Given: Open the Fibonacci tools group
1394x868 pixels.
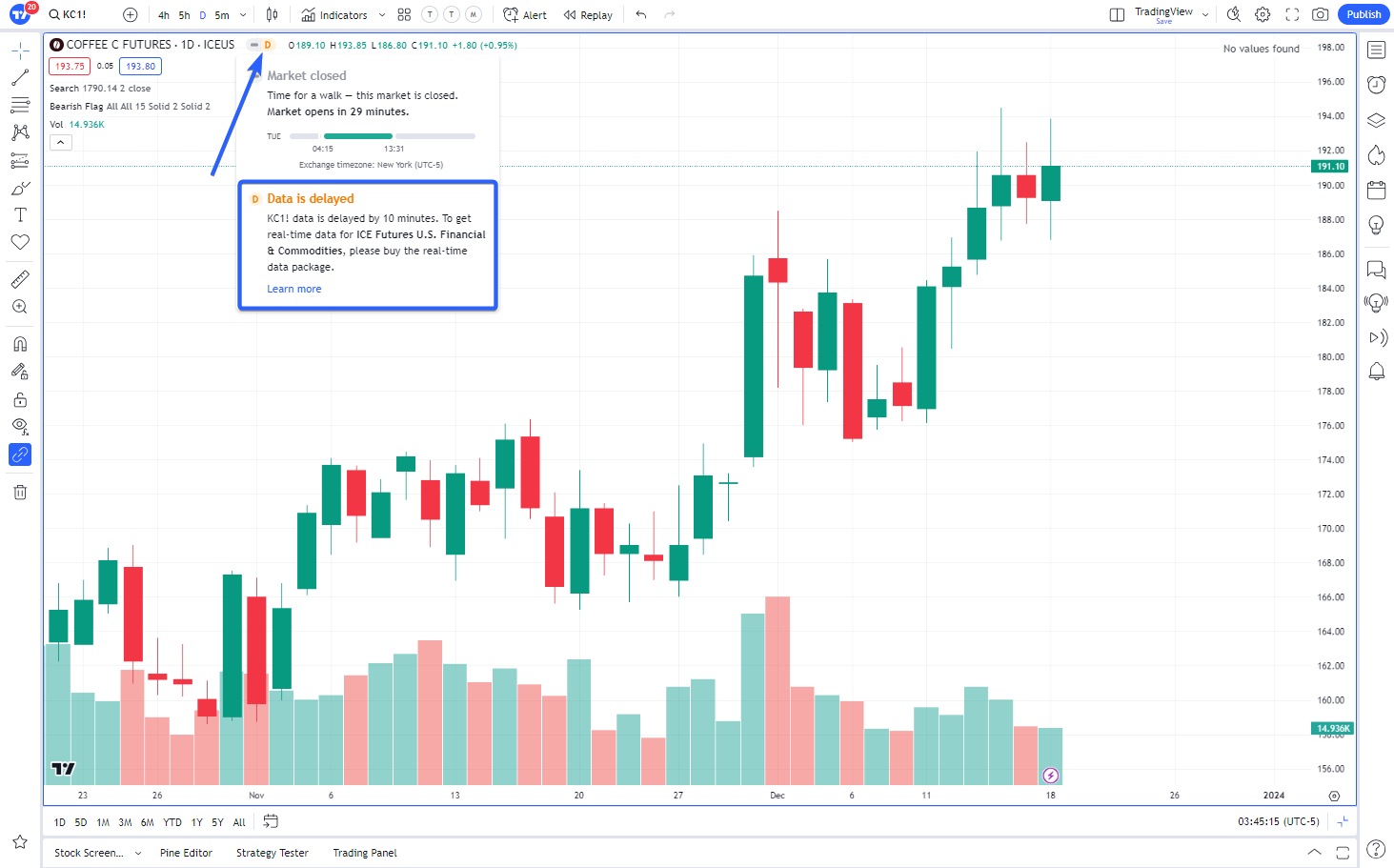Looking at the screenshot, I should 20,105.
